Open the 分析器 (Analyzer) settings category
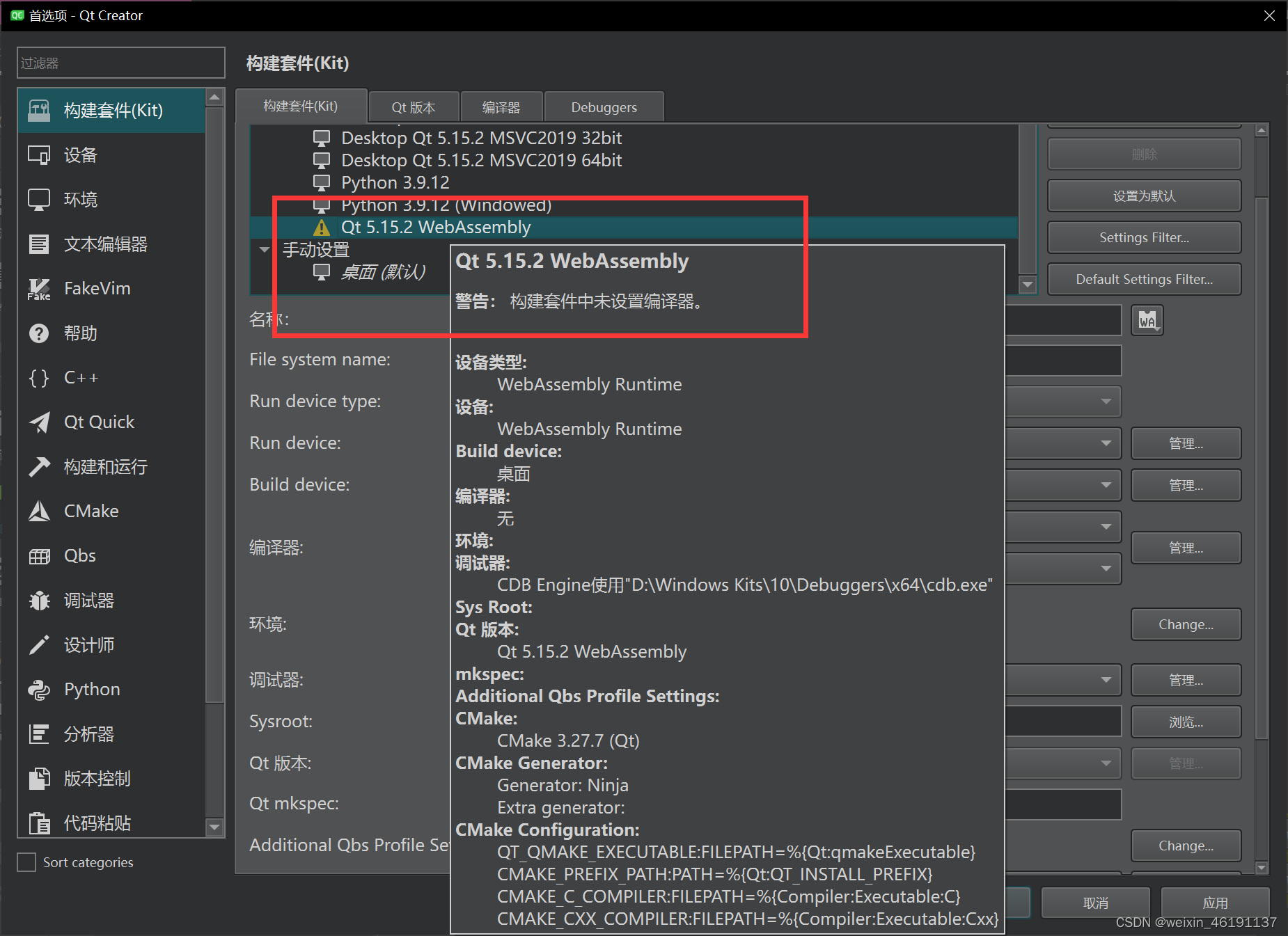Image resolution: width=1288 pixels, height=936 pixels. click(111, 734)
